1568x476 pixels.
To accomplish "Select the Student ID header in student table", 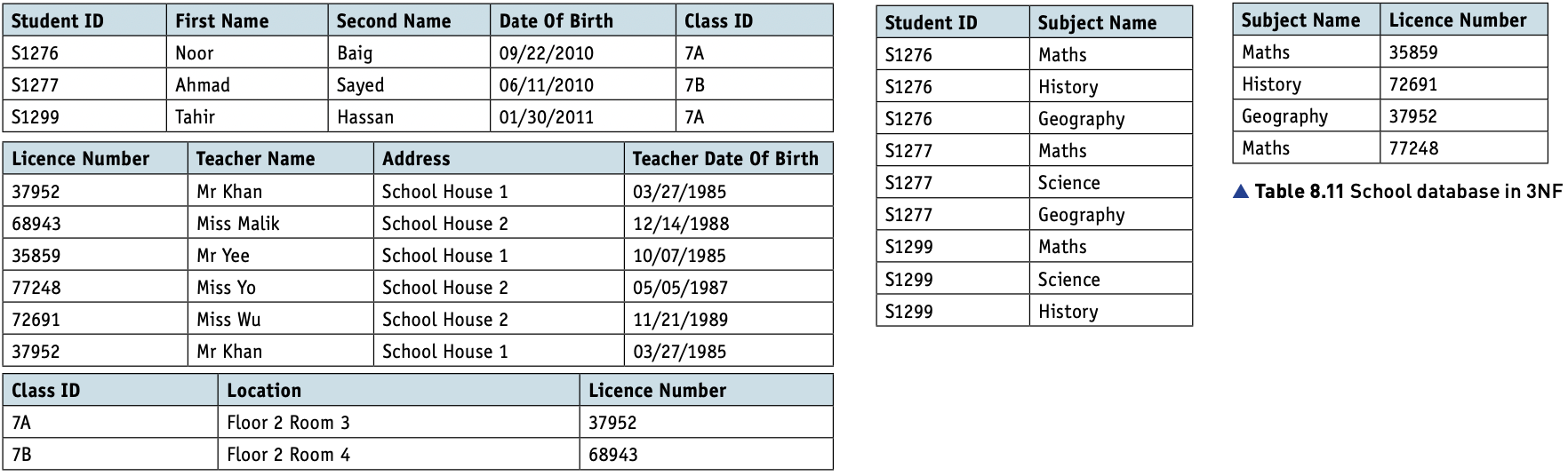I will (x=84, y=20).
